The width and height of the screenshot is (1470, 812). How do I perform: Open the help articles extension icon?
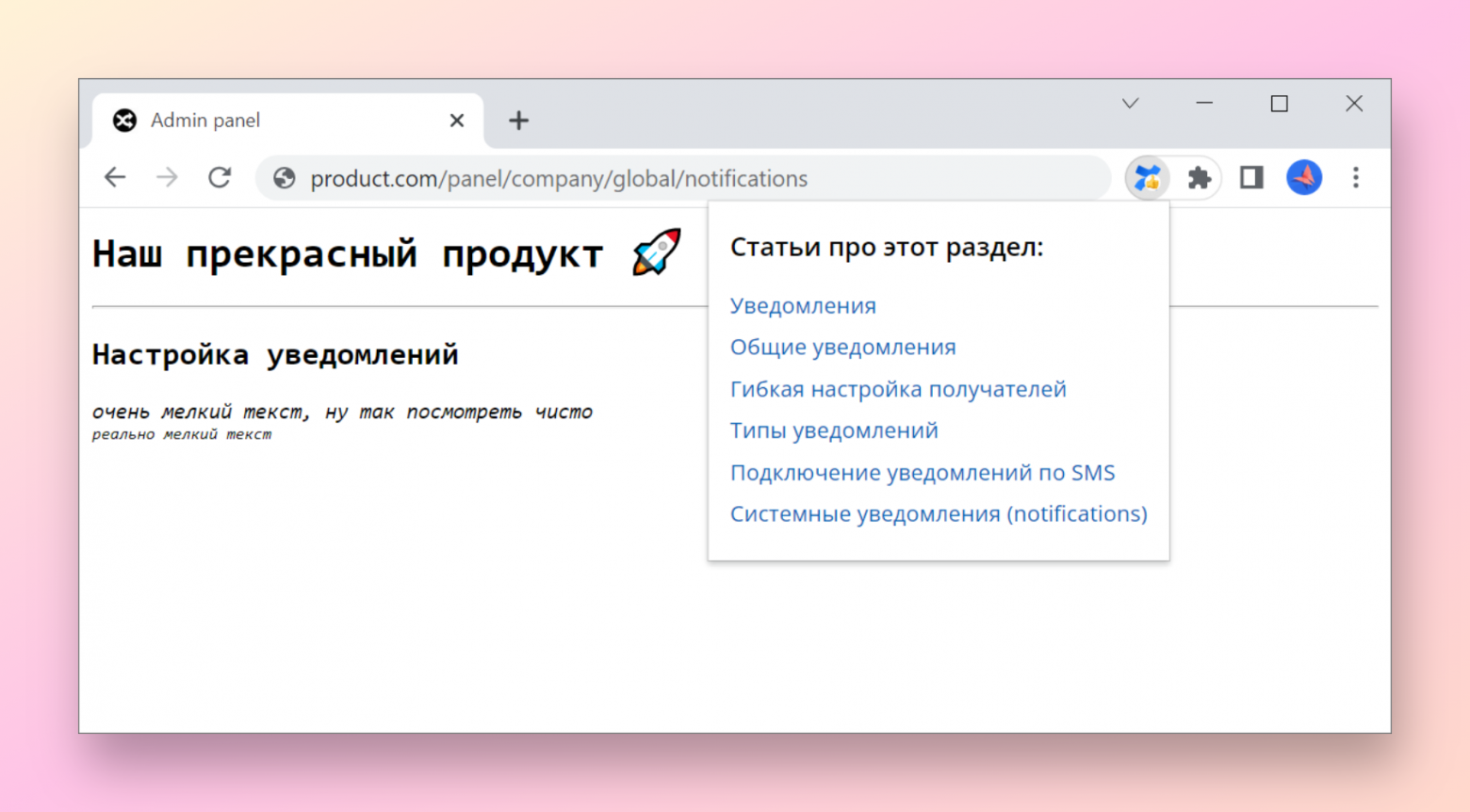(x=1147, y=177)
